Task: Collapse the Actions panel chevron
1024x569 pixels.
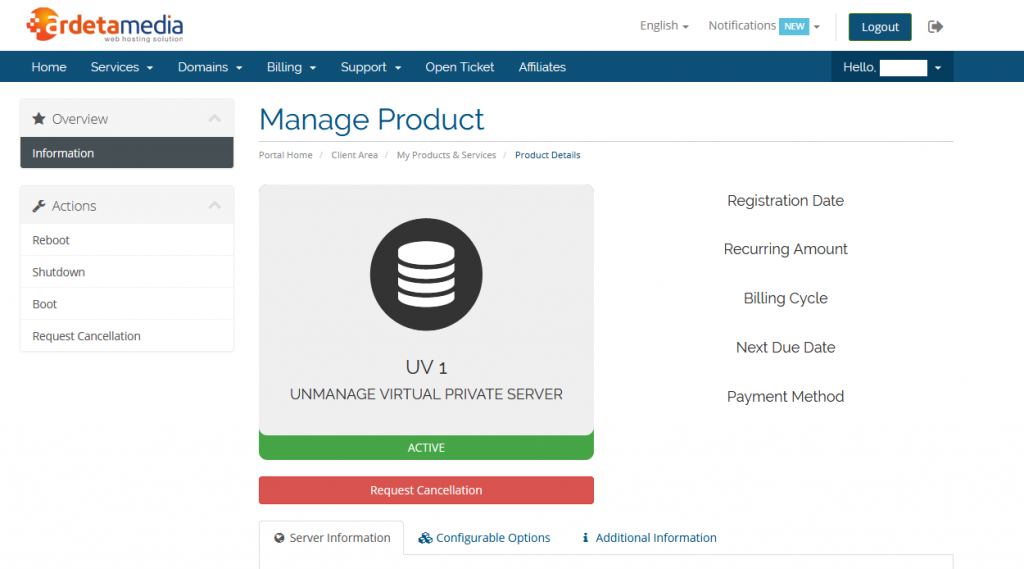Action: point(214,206)
